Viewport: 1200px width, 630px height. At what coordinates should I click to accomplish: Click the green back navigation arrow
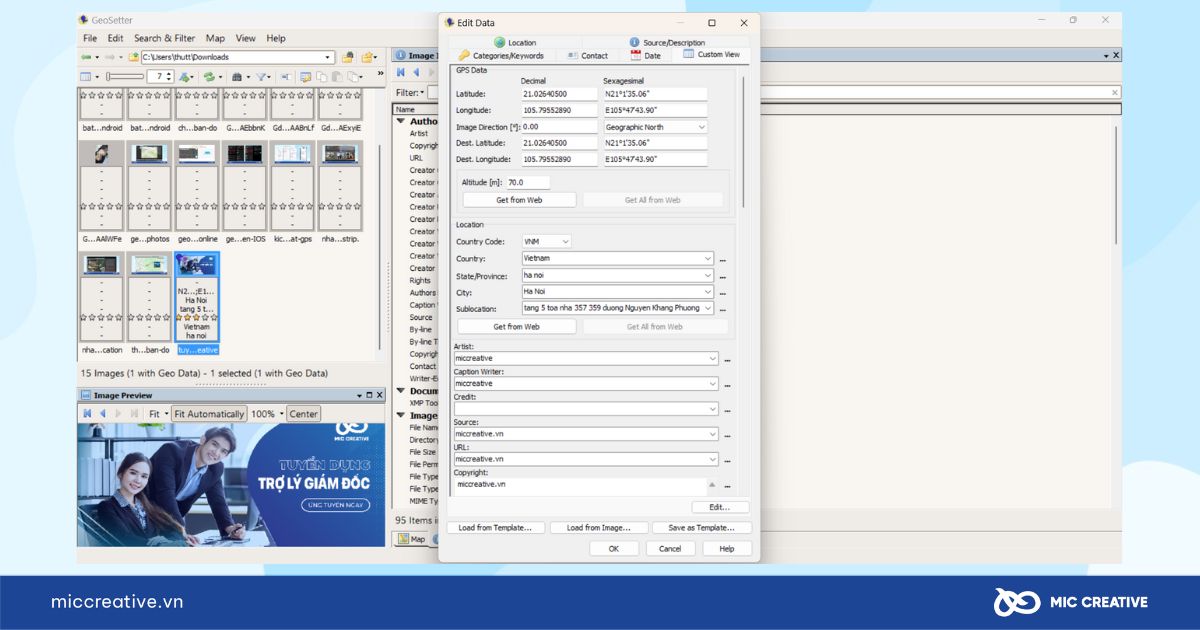(x=86, y=58)
